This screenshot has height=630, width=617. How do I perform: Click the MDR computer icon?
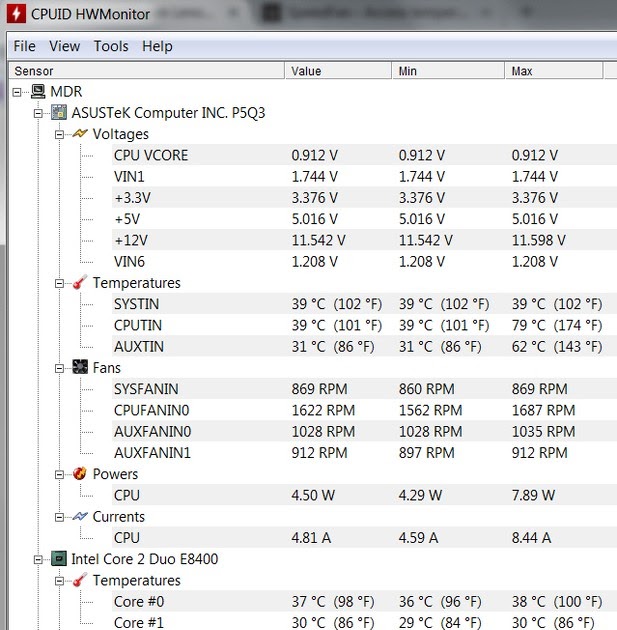coord(38,91)
